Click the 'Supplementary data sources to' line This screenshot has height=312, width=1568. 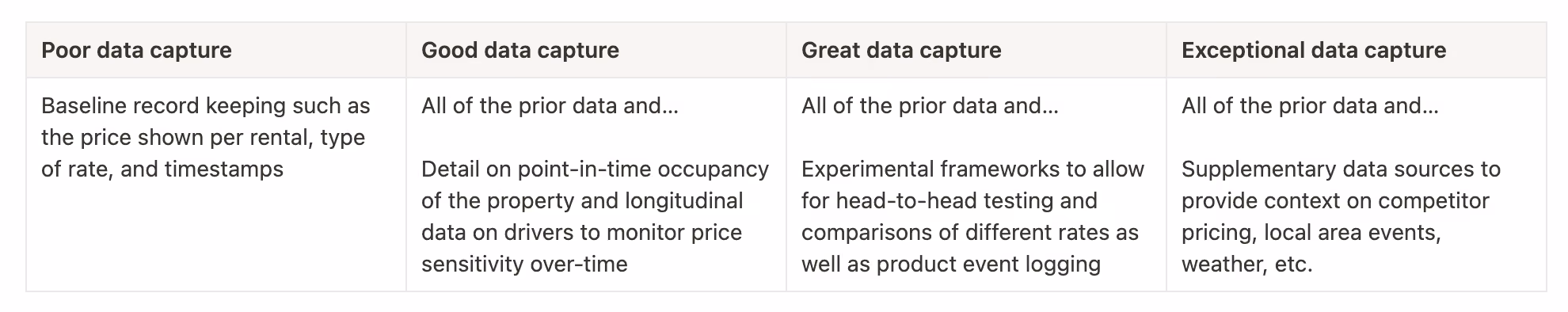pos(1341,169)
